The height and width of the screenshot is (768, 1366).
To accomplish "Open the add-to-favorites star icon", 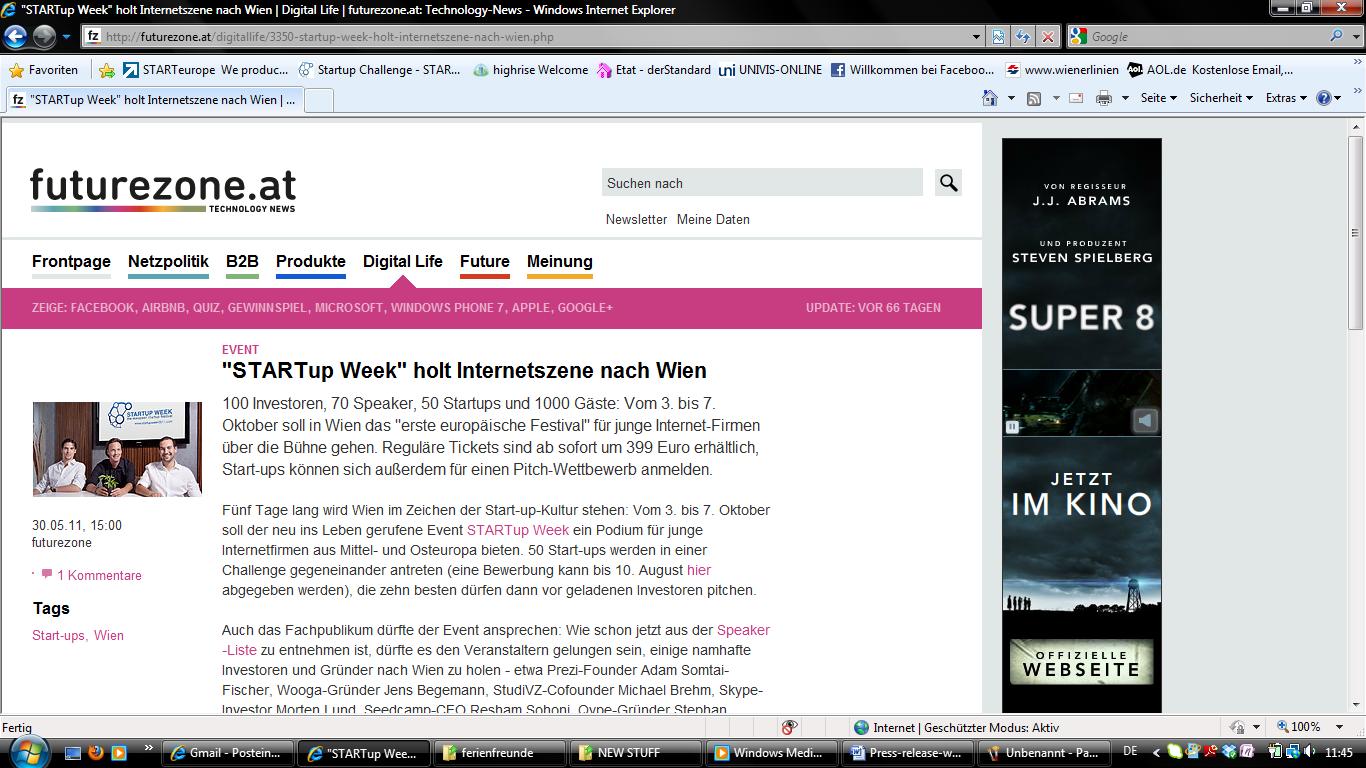I will (x=107, y=70).
